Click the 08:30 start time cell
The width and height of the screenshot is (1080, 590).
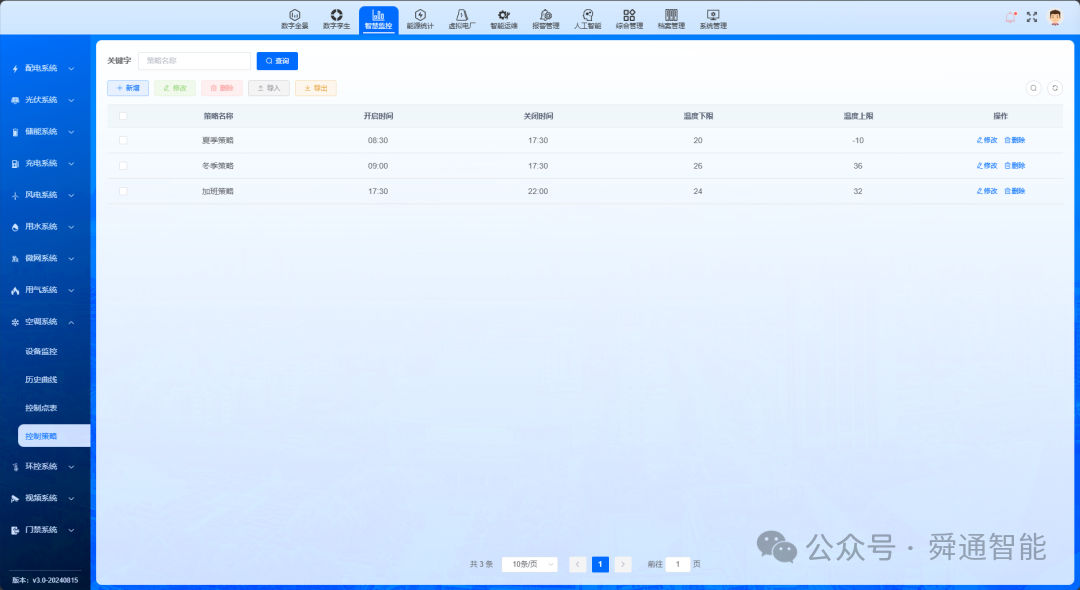point(377,140)
